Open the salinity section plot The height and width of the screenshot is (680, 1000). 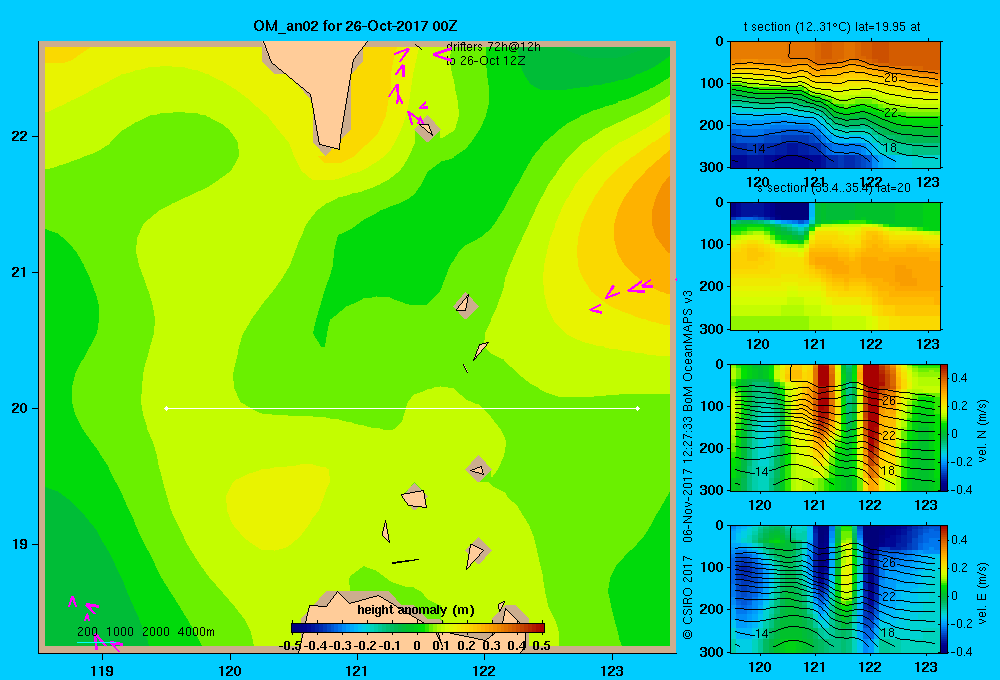835,266
